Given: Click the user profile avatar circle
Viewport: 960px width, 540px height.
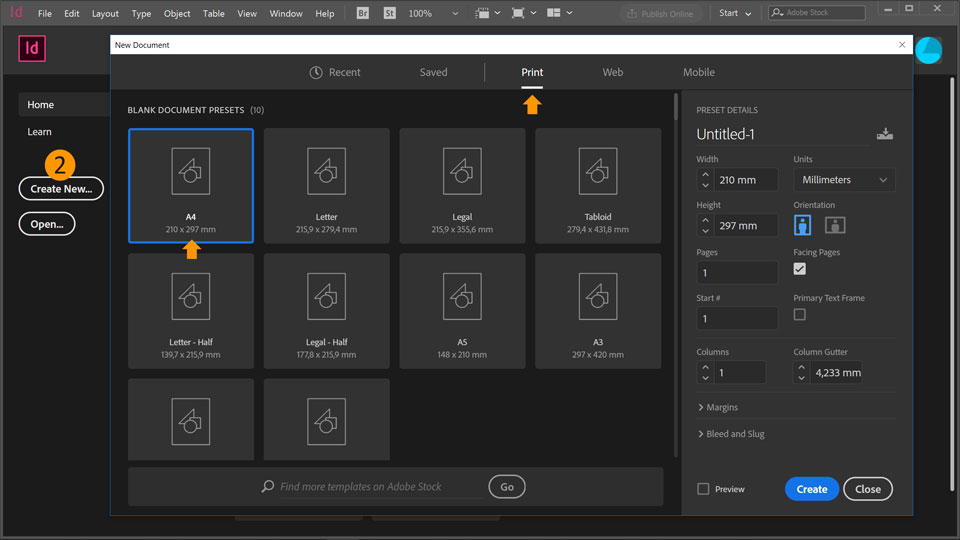Looking at the screenshot, I should [x=929, y=50].
